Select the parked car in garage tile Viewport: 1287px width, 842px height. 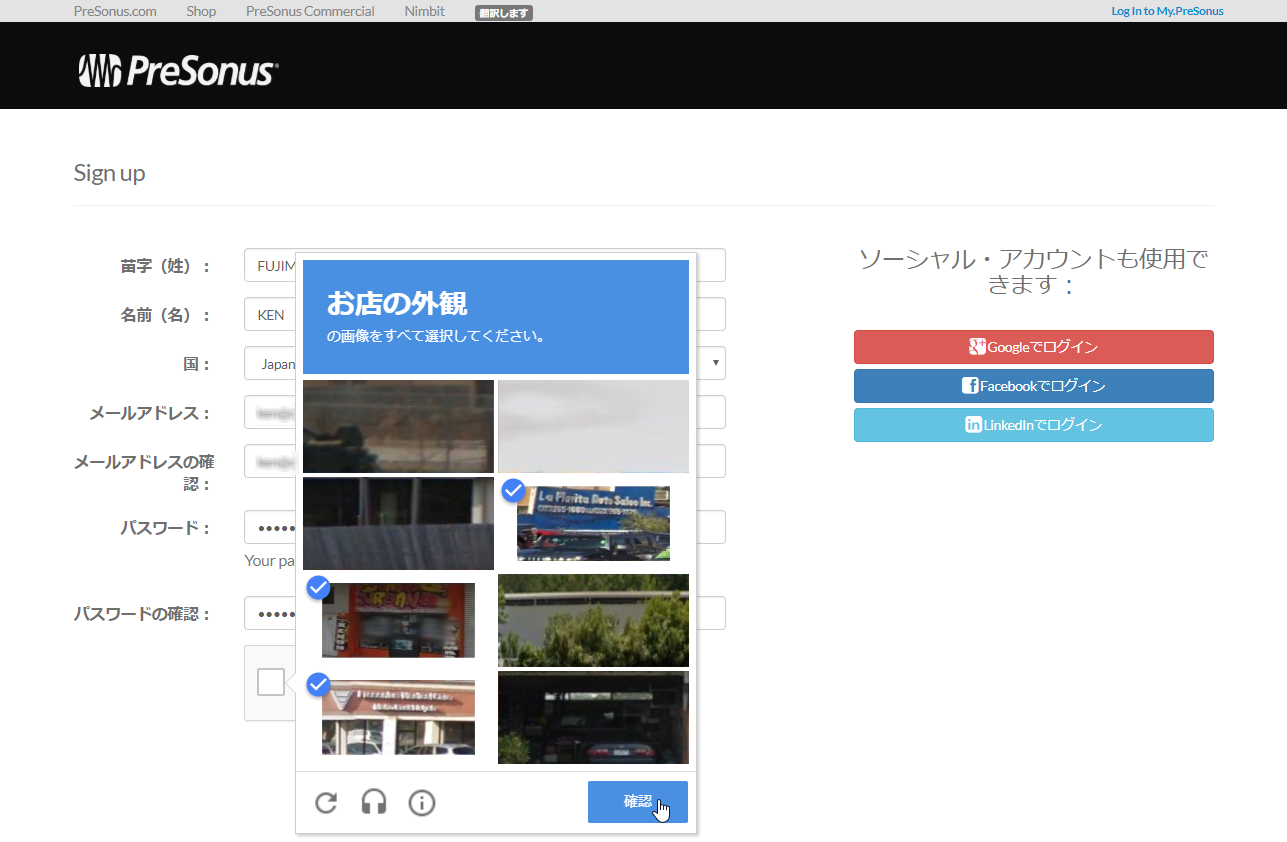(x=593, y=717)
